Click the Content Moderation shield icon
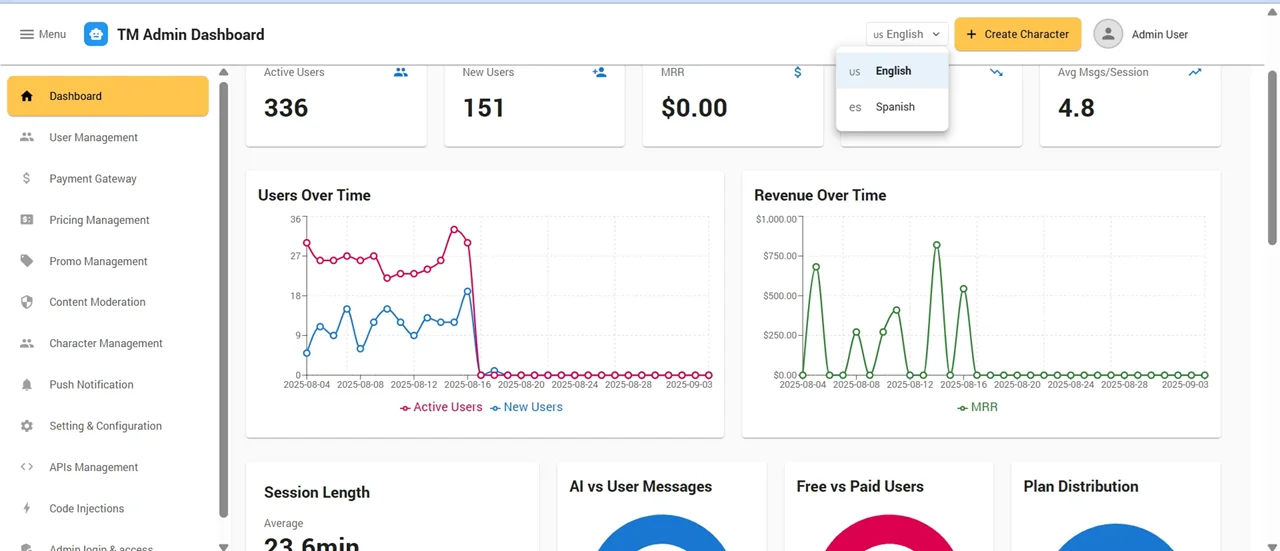Viewport: 1280px width, 551px height. pos(27,302)
